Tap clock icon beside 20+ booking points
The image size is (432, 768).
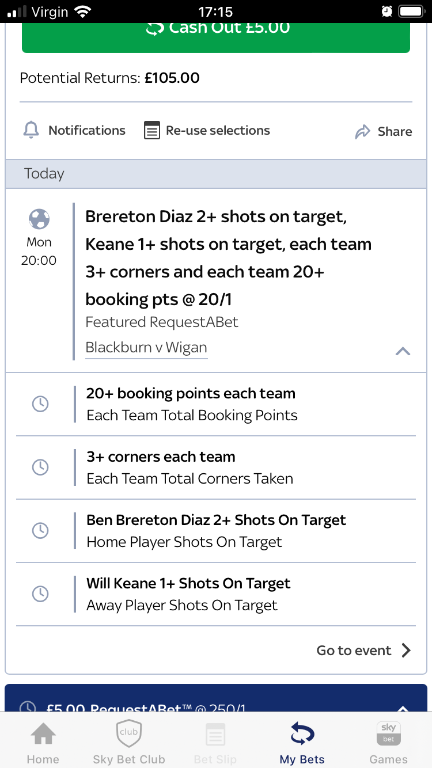click(x=40, y=404)
